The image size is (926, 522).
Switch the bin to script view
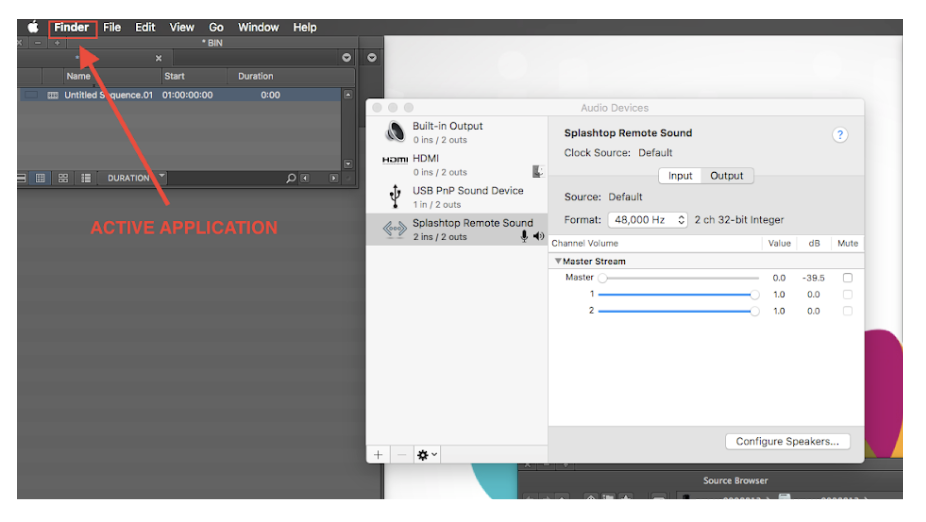[86, 178]
